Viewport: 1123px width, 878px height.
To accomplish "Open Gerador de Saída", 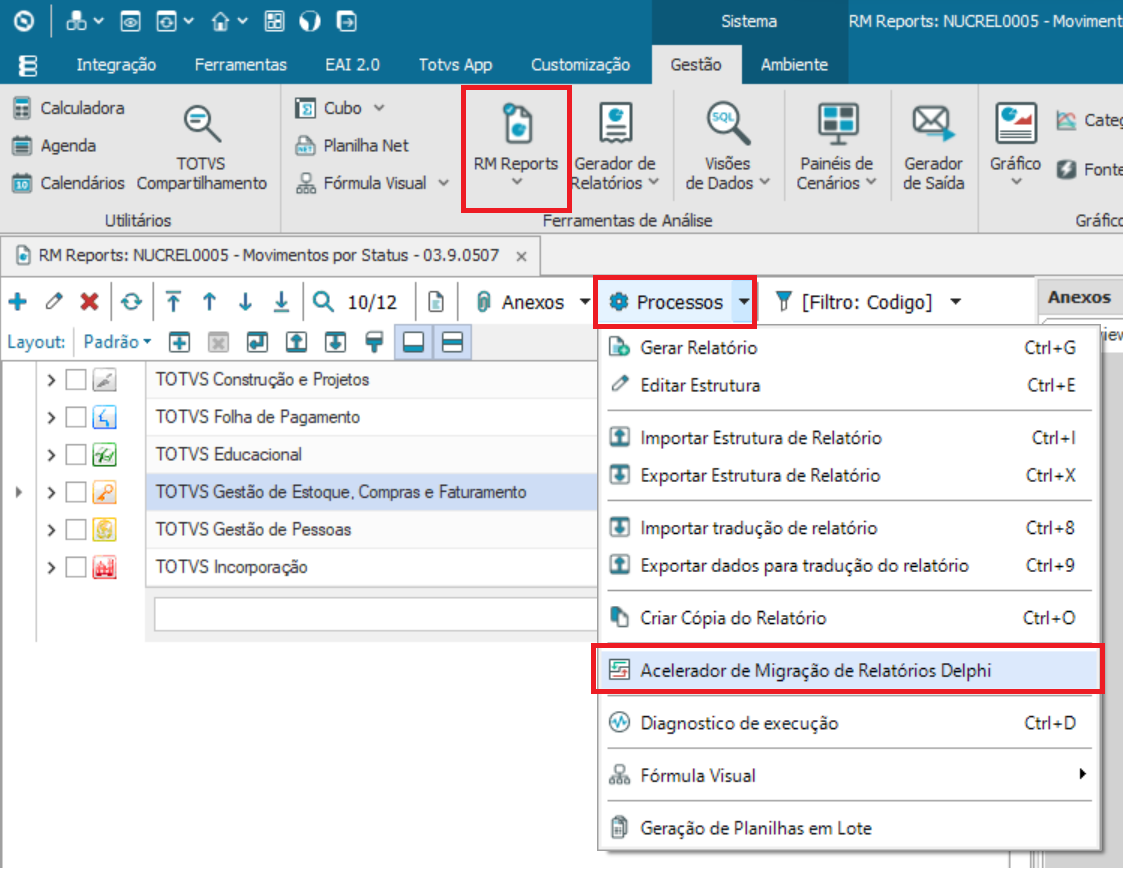I will click(x=933, y=147).
